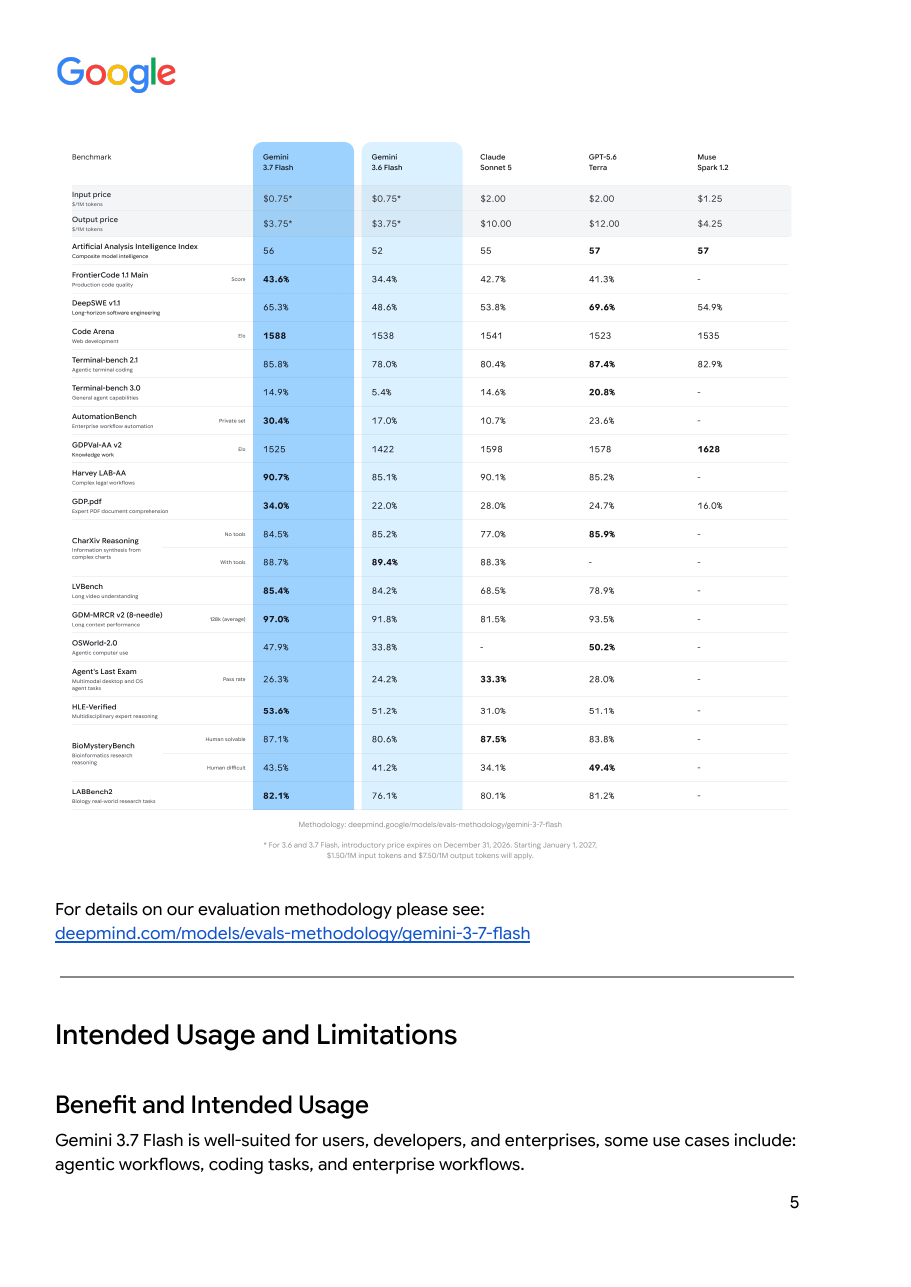The width and height of the screenshot is (911, 1287).
Task: Select the Gemini 3.7 Flash column header
Action: point(278,162)
